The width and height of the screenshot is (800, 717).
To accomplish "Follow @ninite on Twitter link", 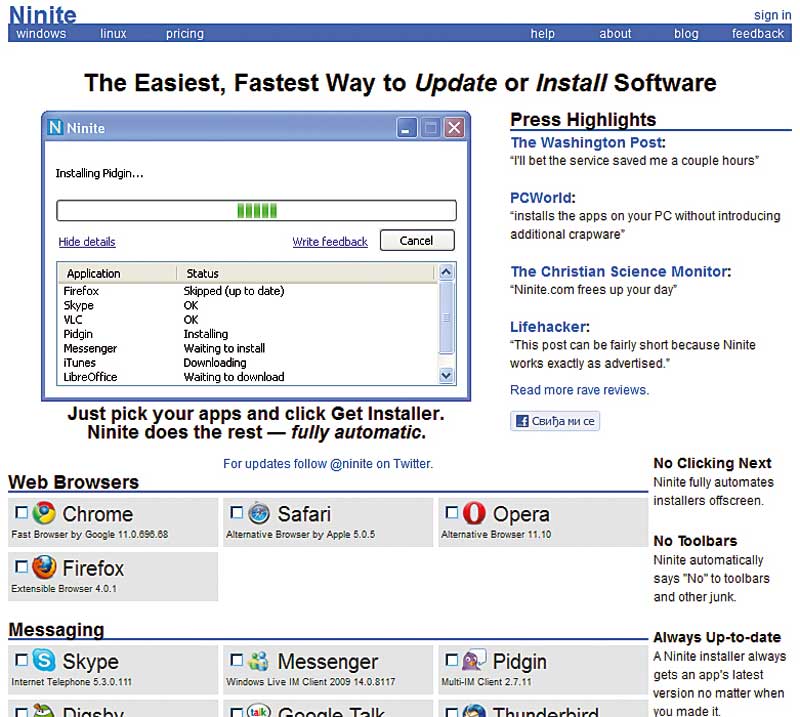I will [328, 463].
